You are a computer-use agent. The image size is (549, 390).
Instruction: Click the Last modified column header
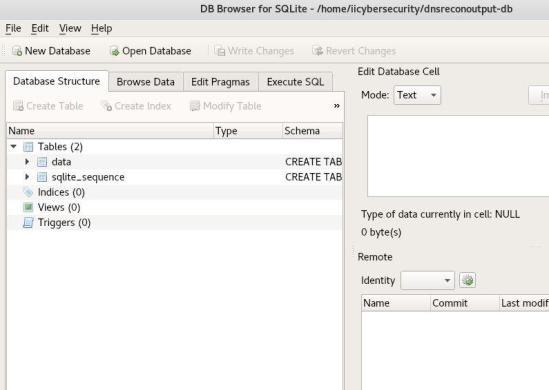pyautogui.click(x=524, y=303)
